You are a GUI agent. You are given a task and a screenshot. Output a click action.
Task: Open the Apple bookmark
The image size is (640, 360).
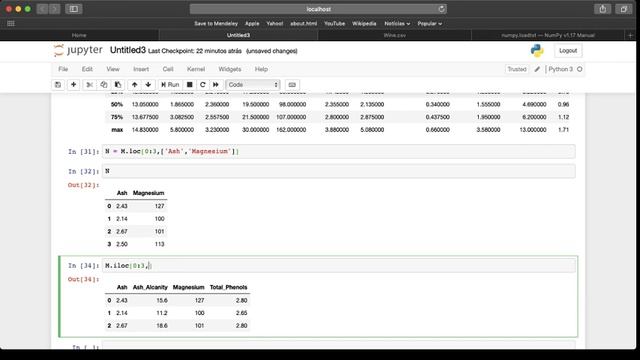[x=252, y=24]
